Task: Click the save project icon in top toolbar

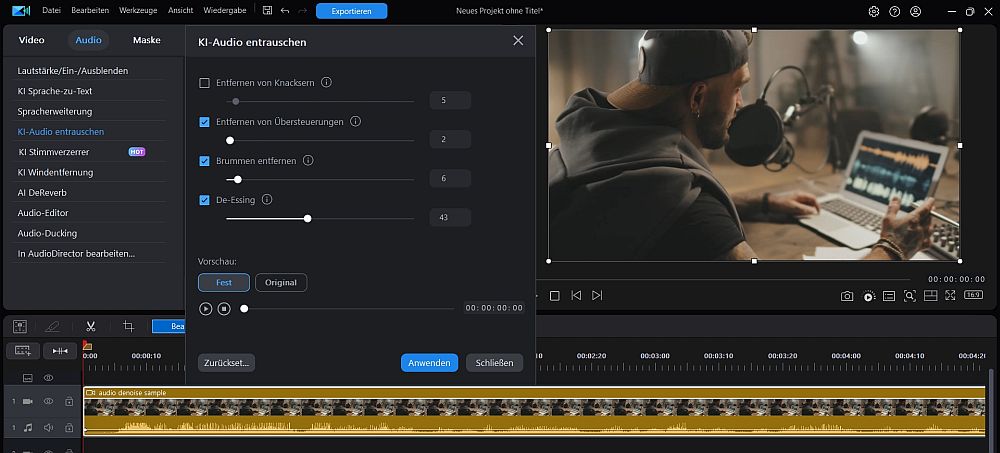Action: 267,11
